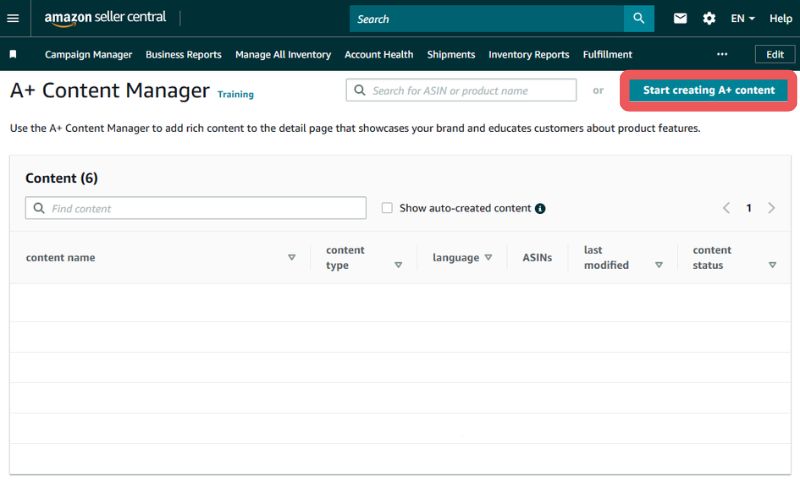Click the top Search field

486,18
